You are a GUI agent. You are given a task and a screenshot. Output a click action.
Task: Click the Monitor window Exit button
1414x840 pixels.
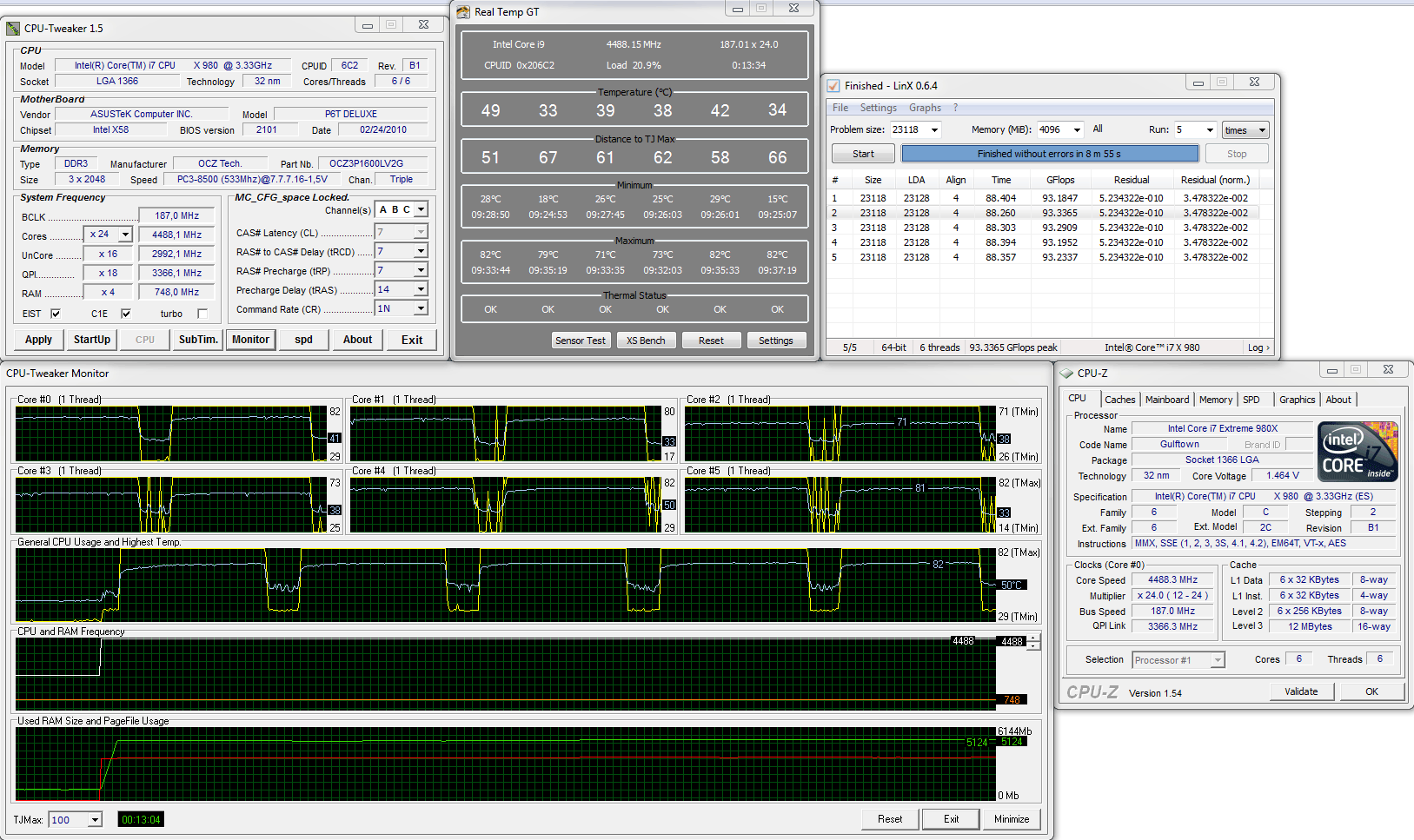click(x=952, y=819)
